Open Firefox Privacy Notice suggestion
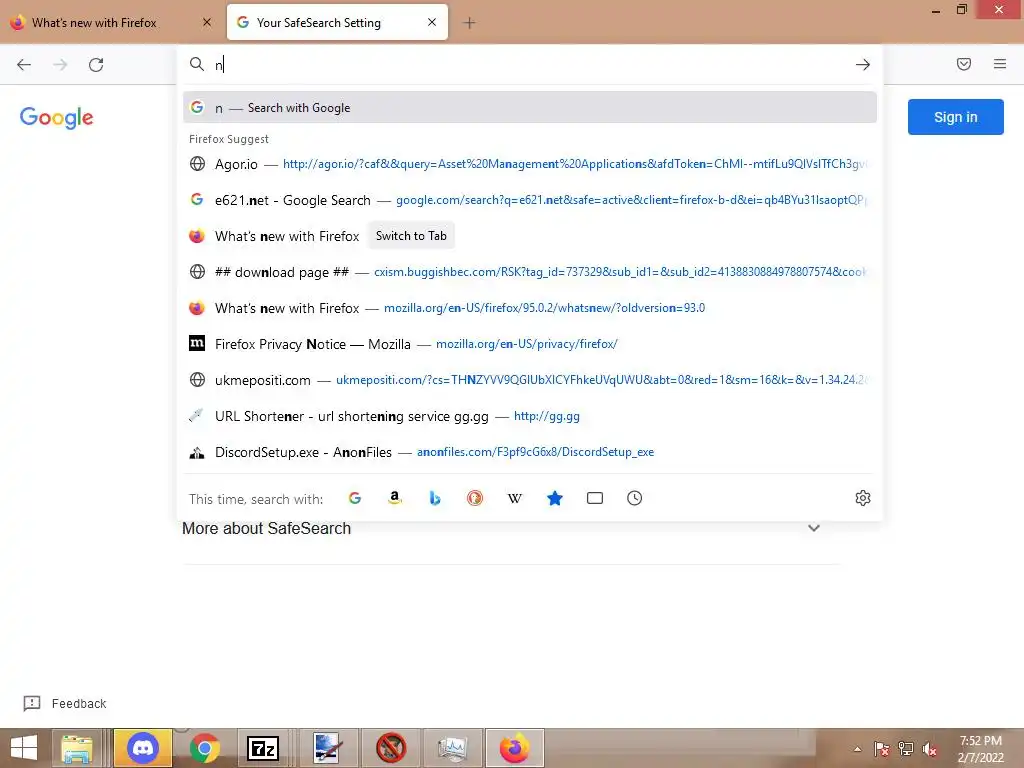This screenshot has height=768, width=1024. coord(530,344)
